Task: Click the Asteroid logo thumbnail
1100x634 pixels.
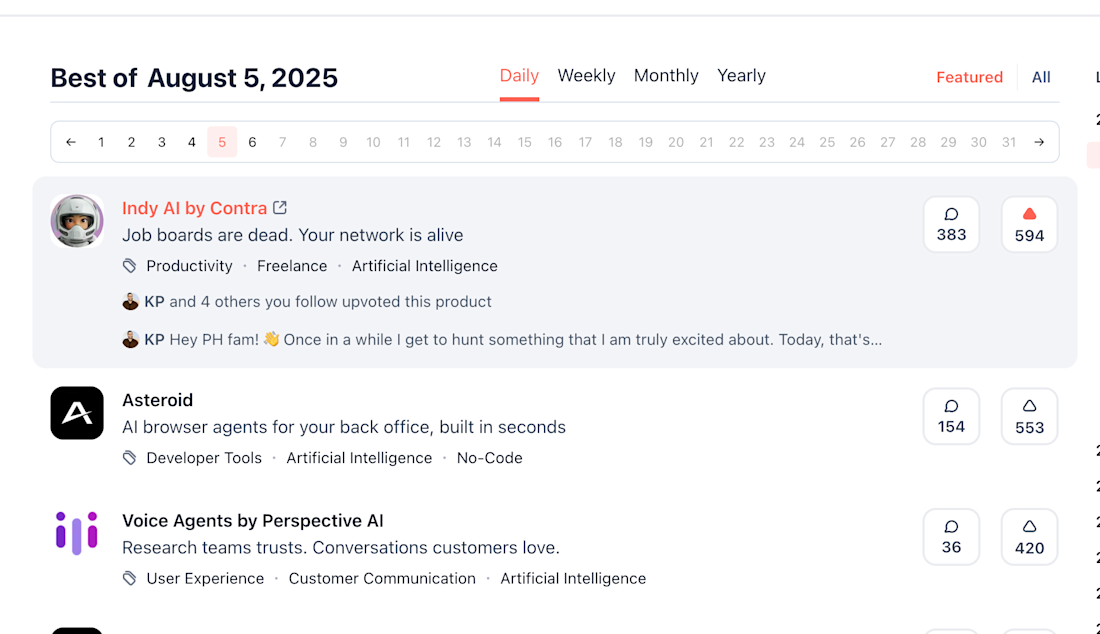Action: [x=77, y=413]
